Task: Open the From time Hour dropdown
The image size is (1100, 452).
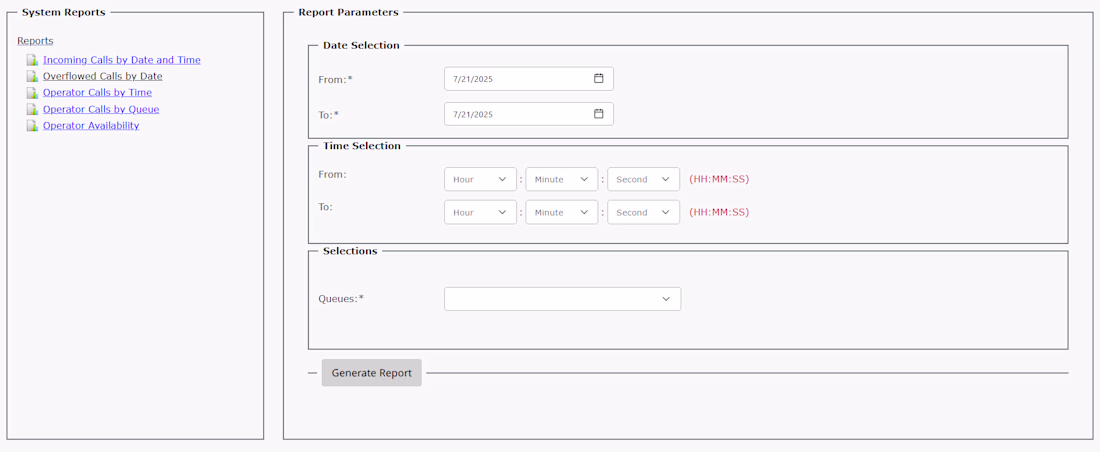Action: 480,180
